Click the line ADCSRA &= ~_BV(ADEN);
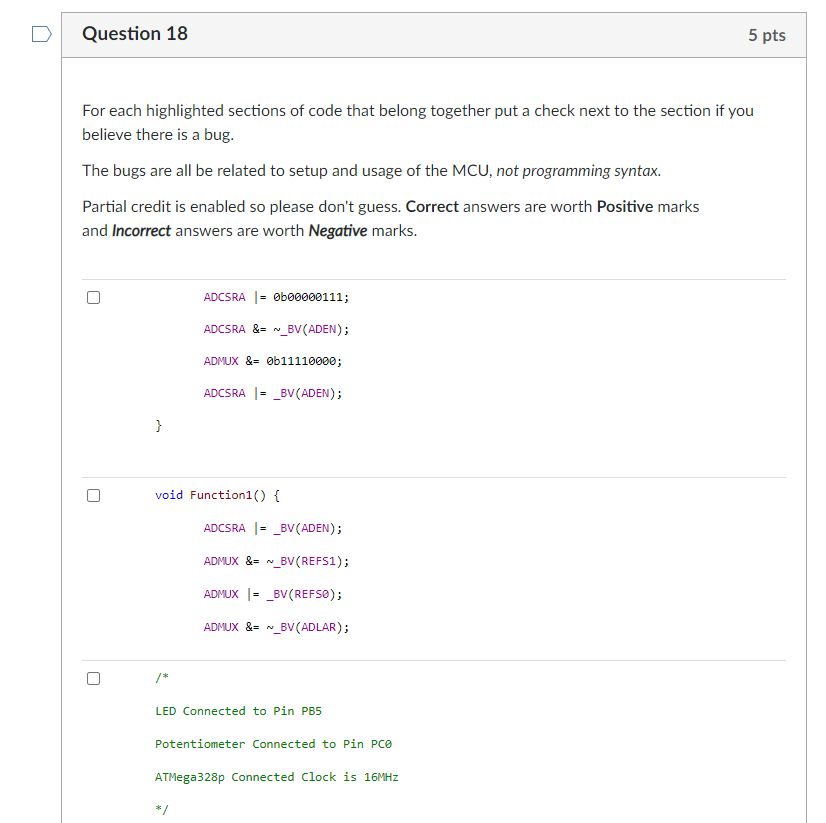The width and height of the screenshot is (826, 823). pyautogui.click(x=273, y=328)
